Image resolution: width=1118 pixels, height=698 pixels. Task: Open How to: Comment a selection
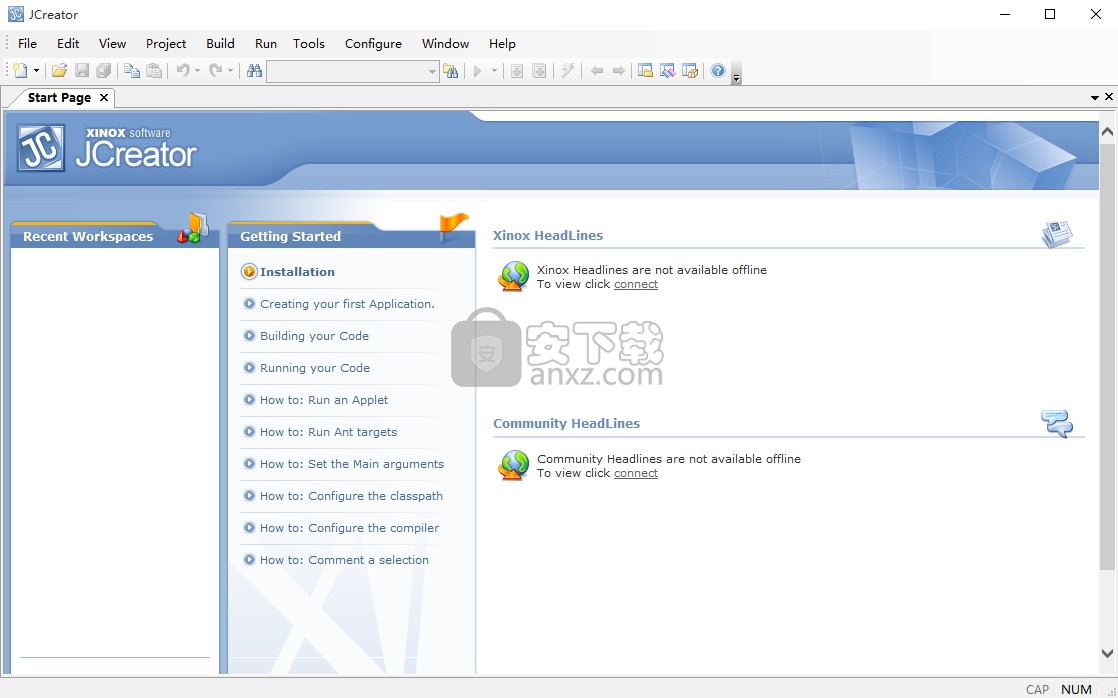tap(344, 560)
